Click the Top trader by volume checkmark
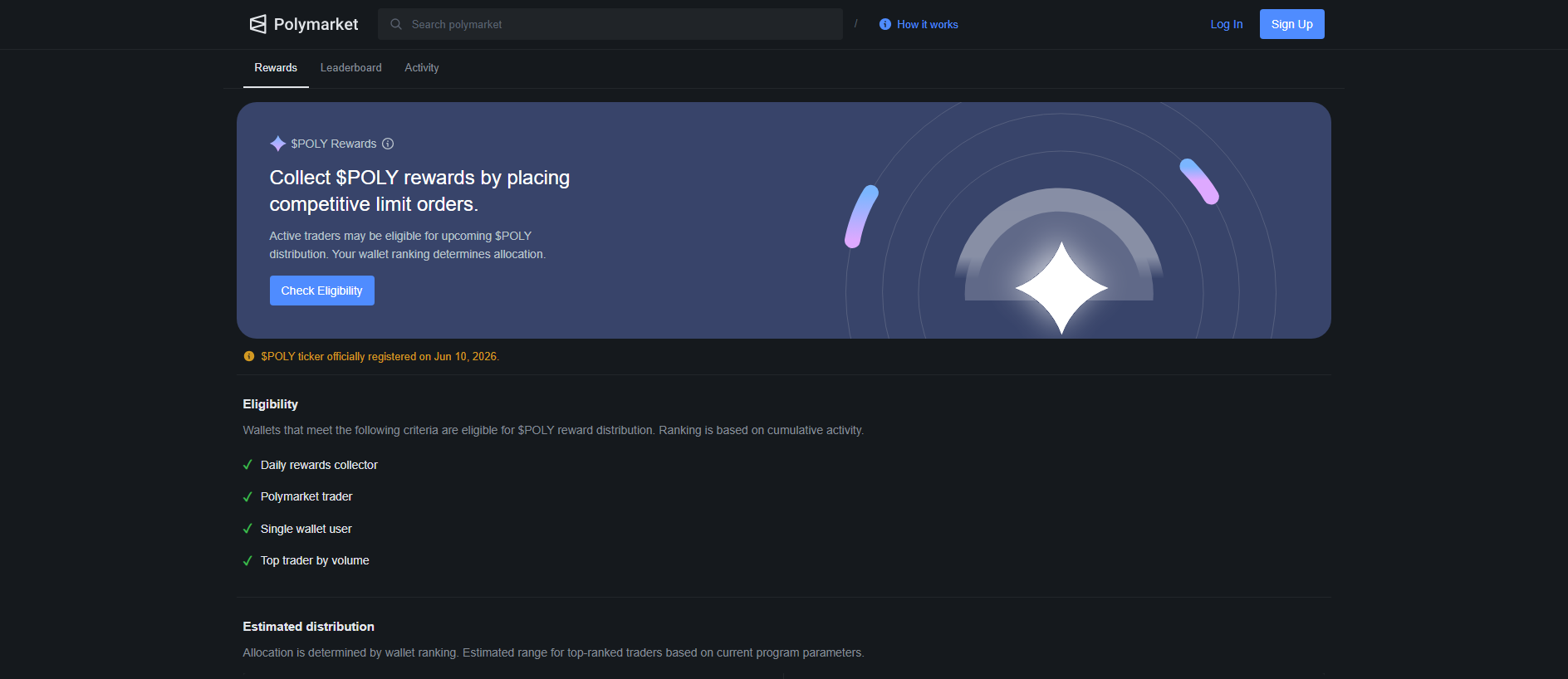This screenshot has width=1568, height=679. click(247, 560)
